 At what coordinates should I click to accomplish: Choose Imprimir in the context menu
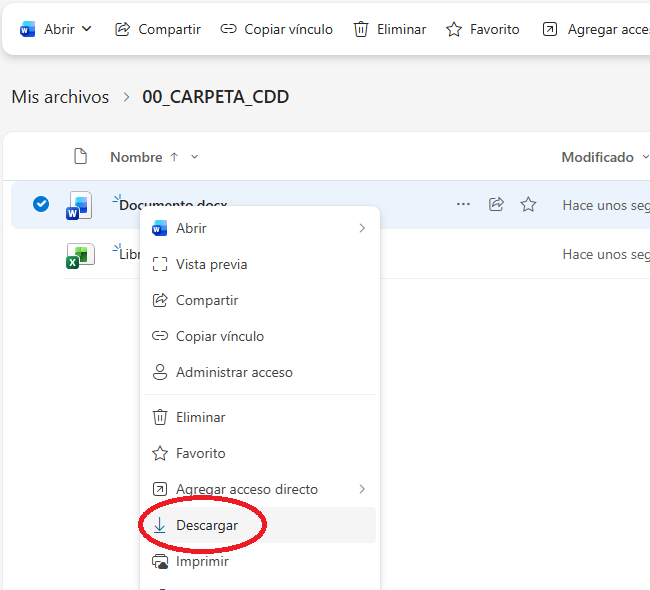coord(260,561)
